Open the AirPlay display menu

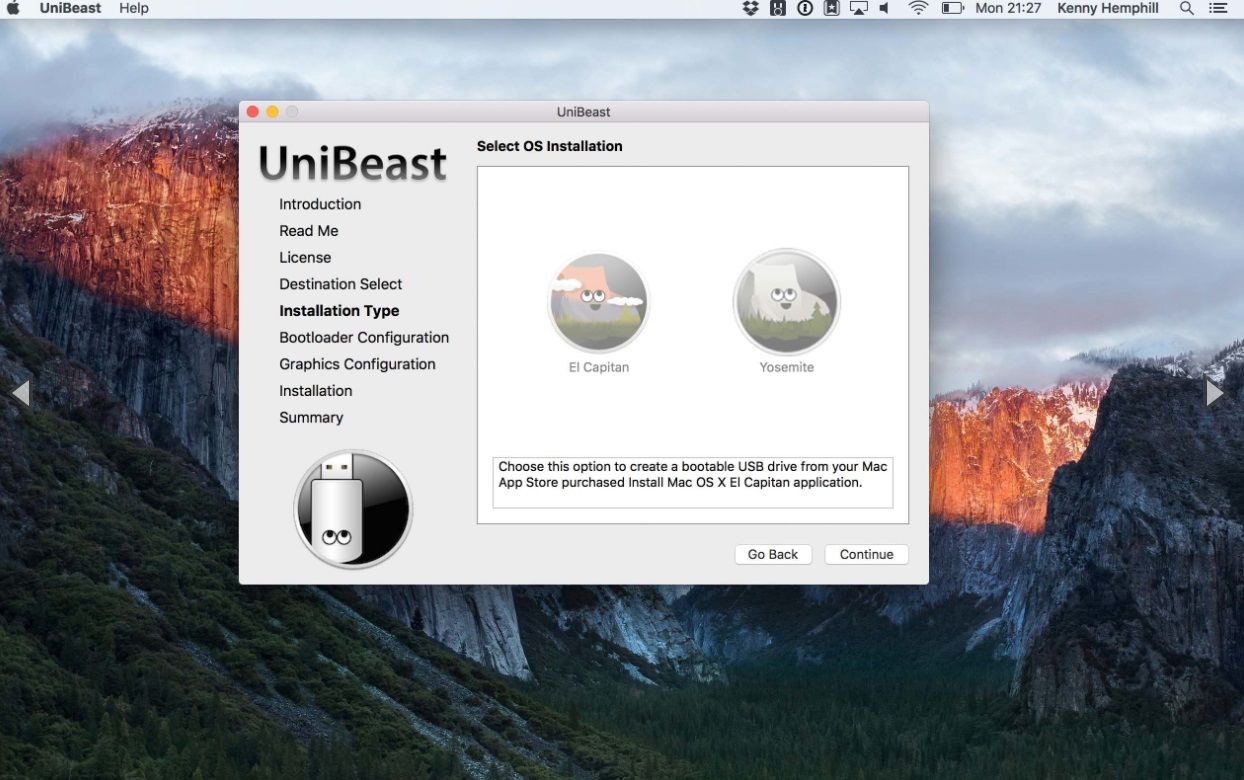coord(858,8)
